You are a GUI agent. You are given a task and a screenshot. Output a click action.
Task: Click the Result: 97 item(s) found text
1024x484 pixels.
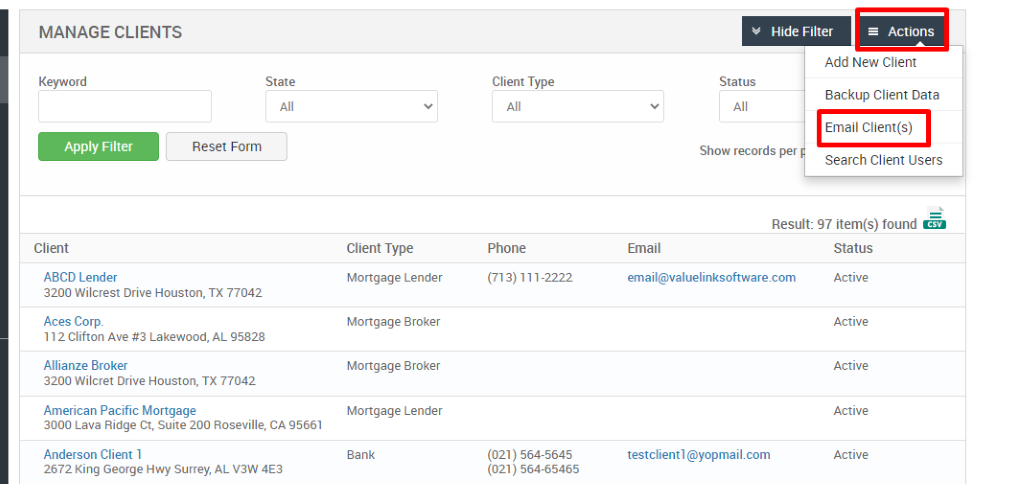pos(844,224)
